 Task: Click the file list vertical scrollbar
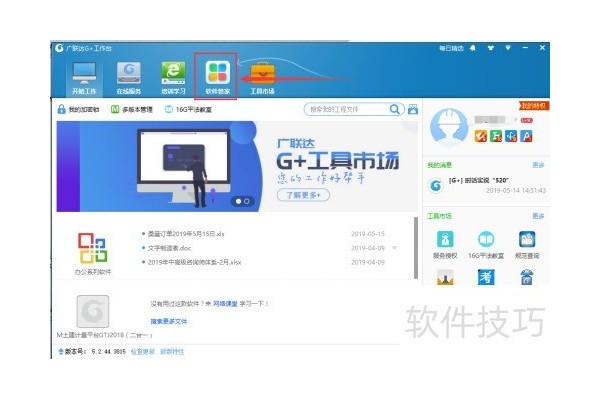click(x=416, y=248)
